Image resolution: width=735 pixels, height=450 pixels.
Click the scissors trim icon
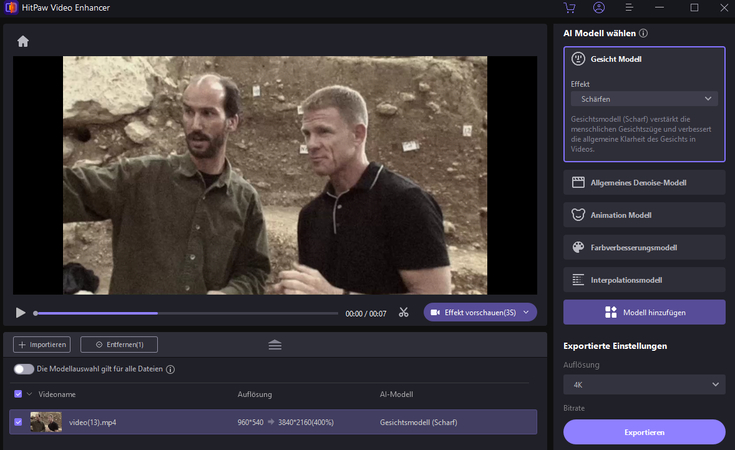tap(404, 313)
